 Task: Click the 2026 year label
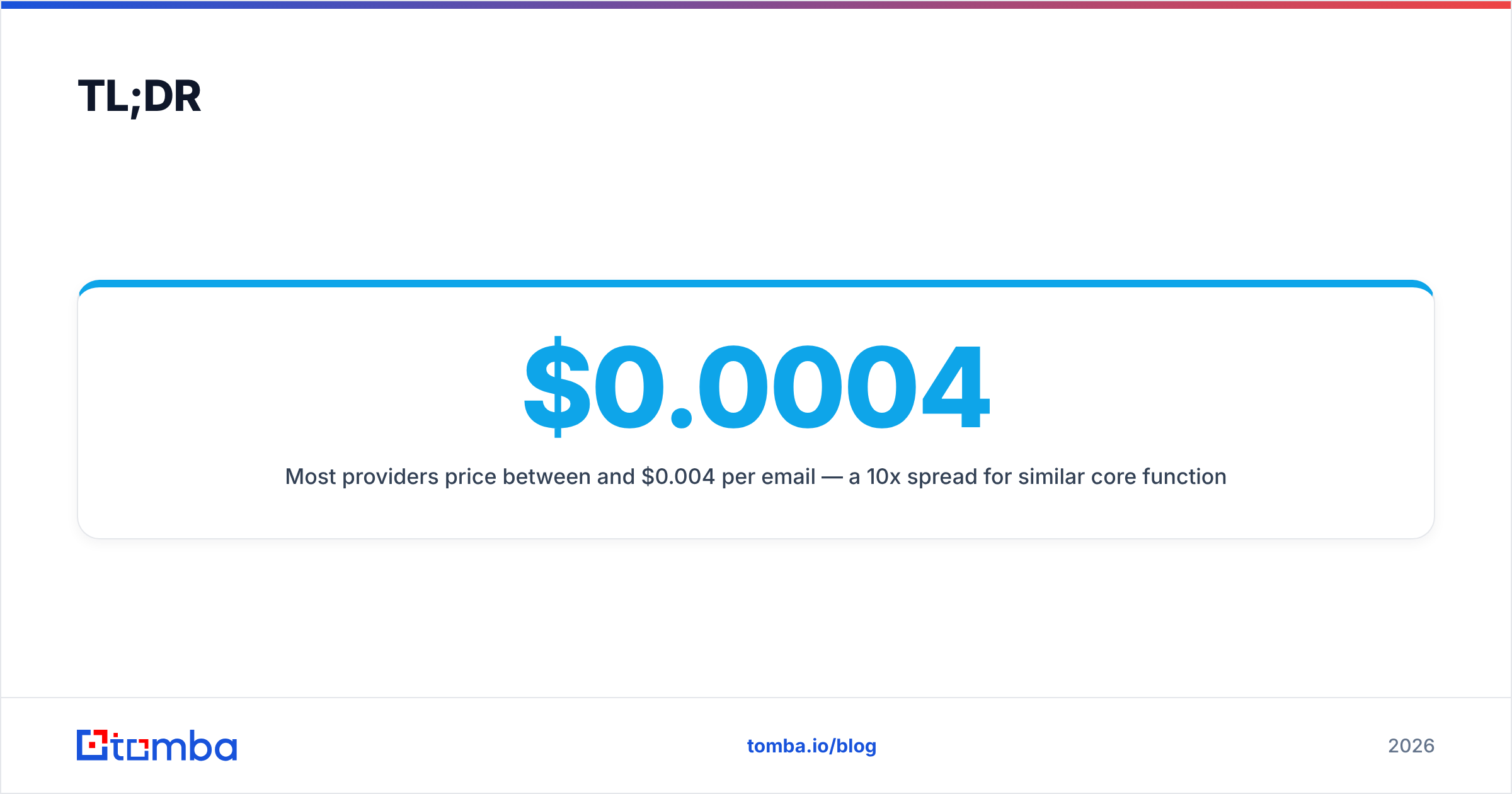point(1411,746)
